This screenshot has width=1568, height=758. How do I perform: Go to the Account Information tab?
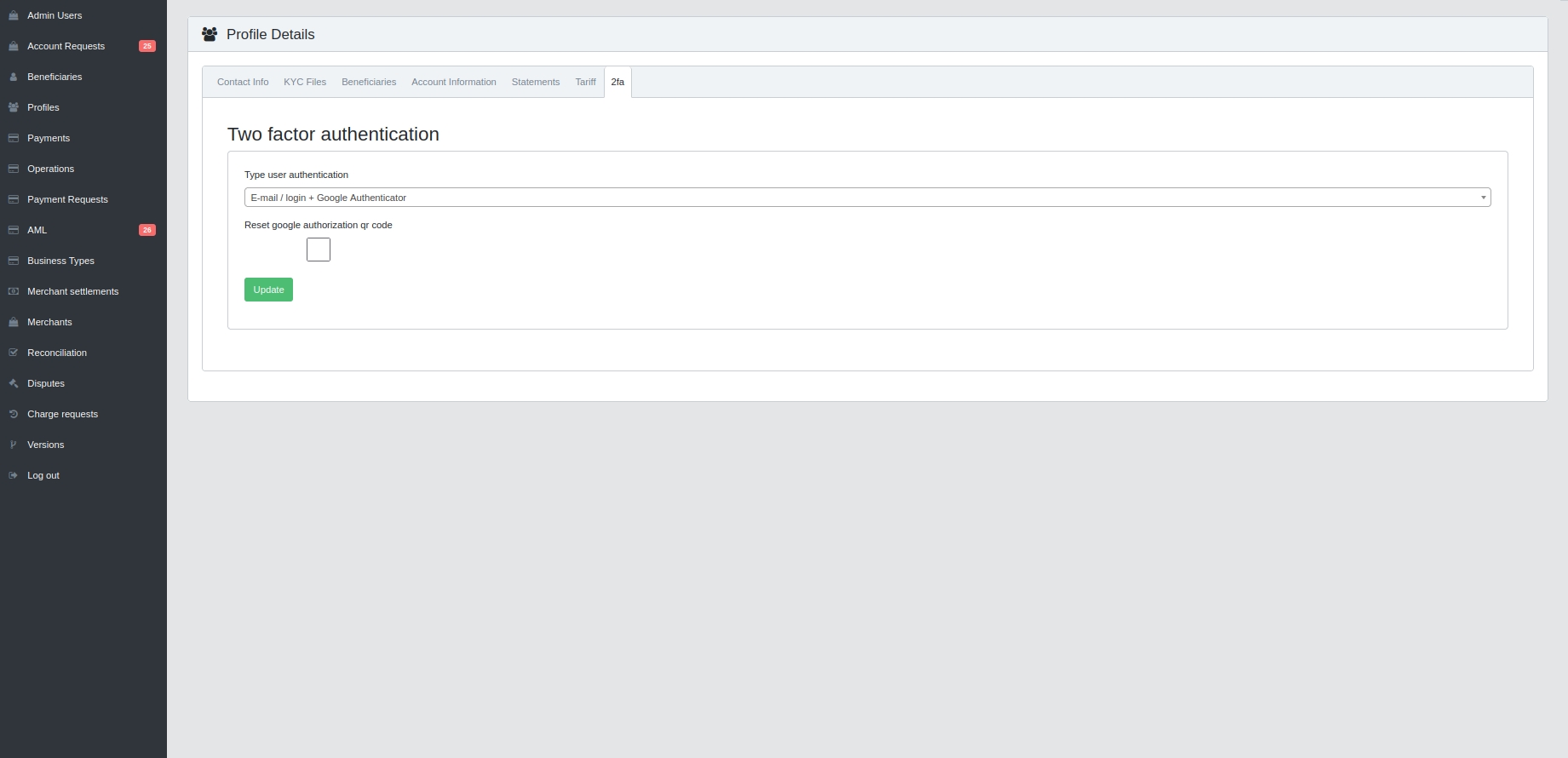(454, 83)
